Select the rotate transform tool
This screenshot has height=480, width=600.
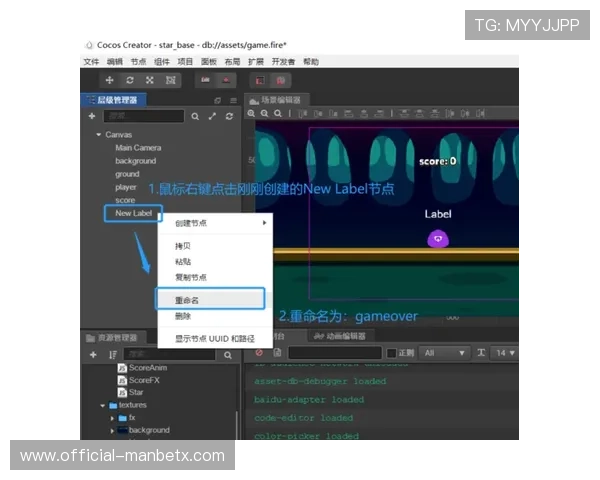129,80
